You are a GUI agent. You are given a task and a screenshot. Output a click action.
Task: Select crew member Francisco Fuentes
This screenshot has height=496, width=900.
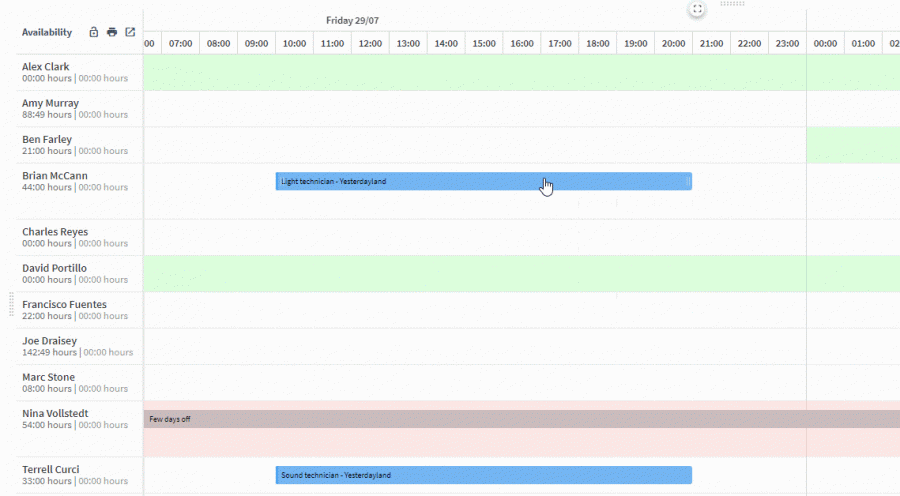(64, 304)
